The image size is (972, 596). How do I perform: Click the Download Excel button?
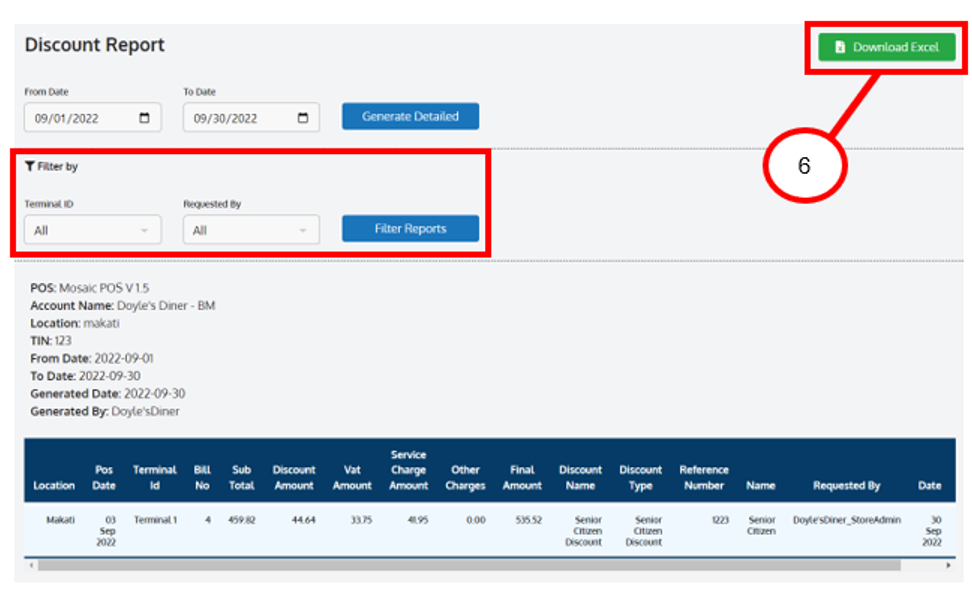click(x=887, y=47)
